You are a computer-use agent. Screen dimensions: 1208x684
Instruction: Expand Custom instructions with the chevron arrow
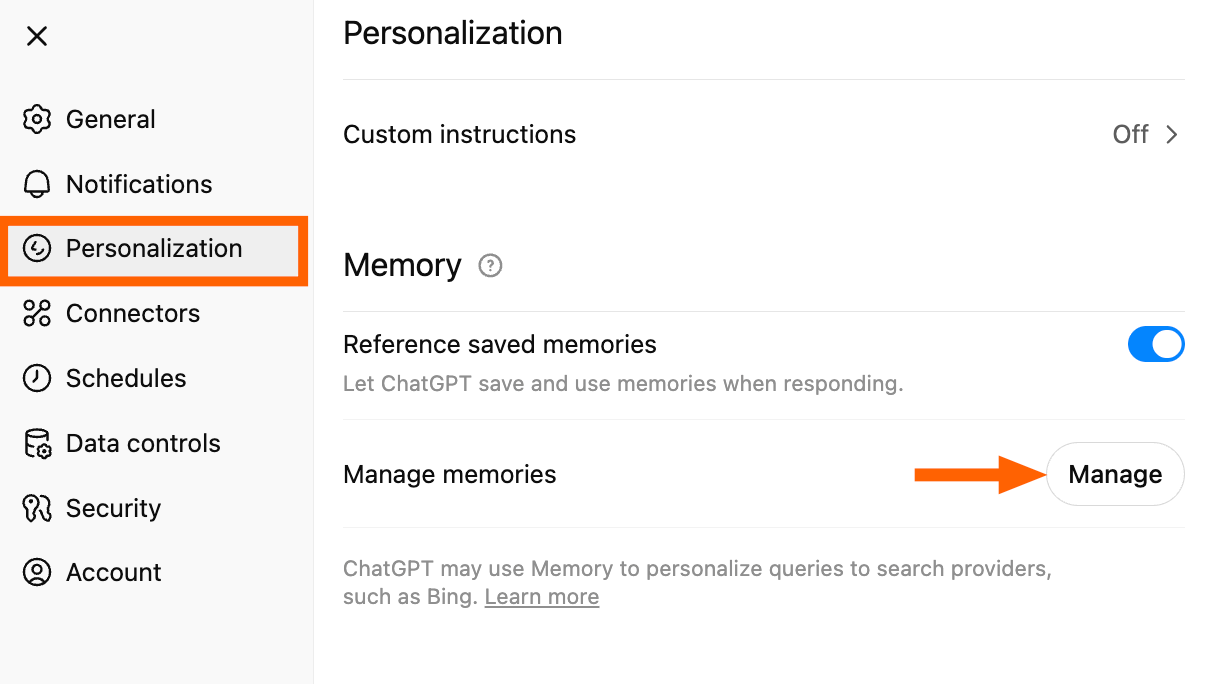[x=1172, y=135]
